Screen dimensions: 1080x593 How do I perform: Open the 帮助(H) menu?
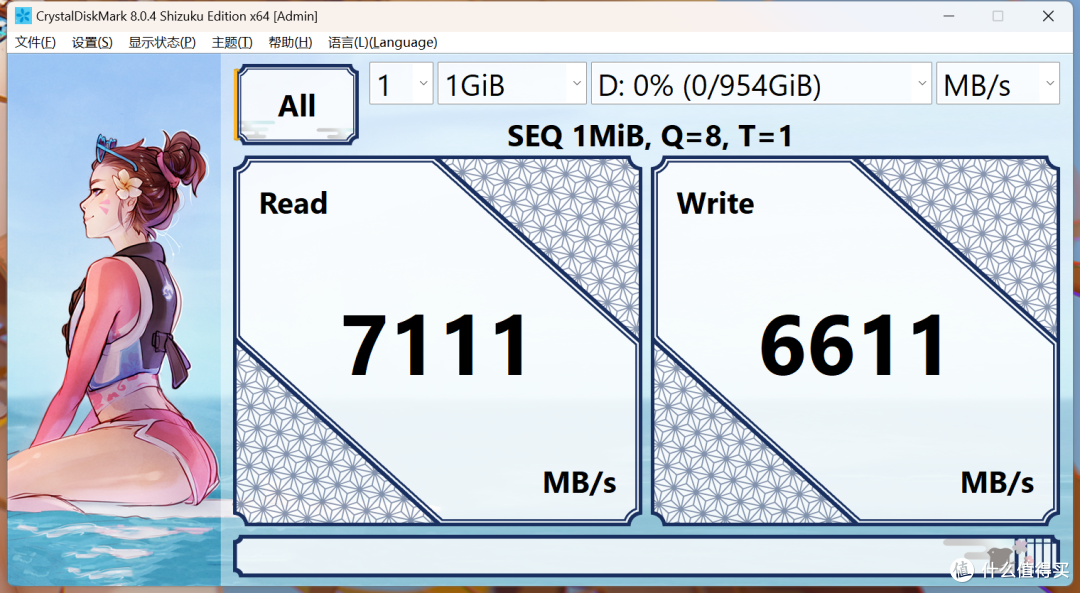pyautogui.click(x=290, y=43)
